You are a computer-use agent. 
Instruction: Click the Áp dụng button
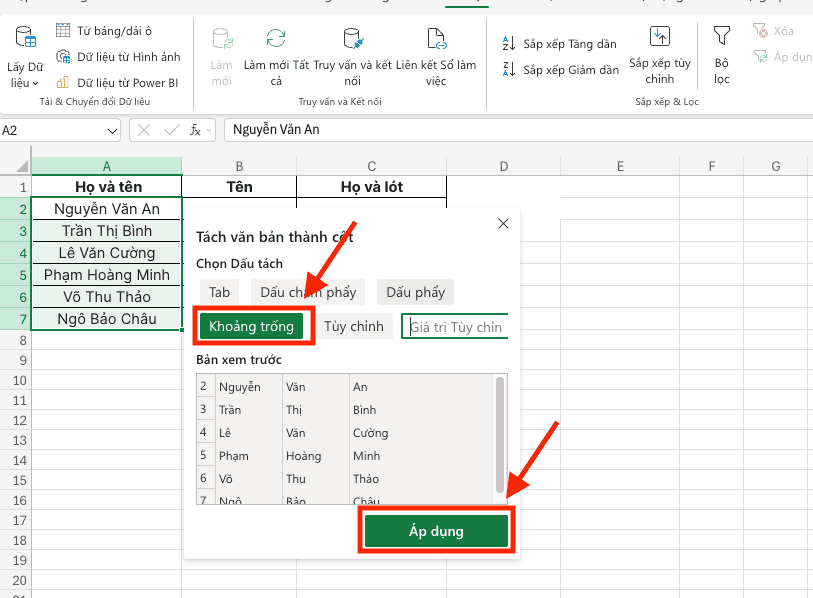point(436,531)
